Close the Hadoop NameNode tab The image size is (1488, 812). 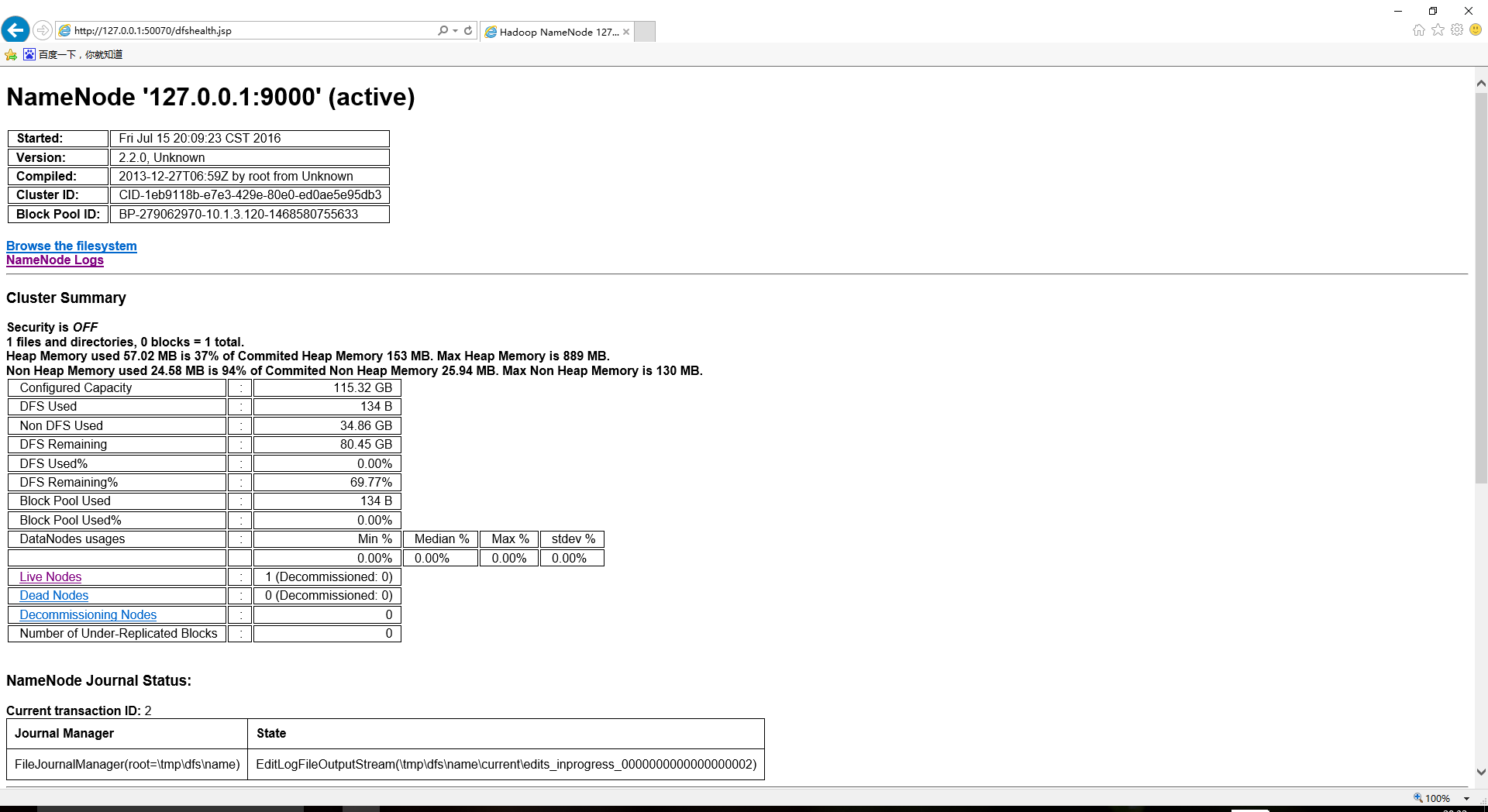click(x=626, y=32)
